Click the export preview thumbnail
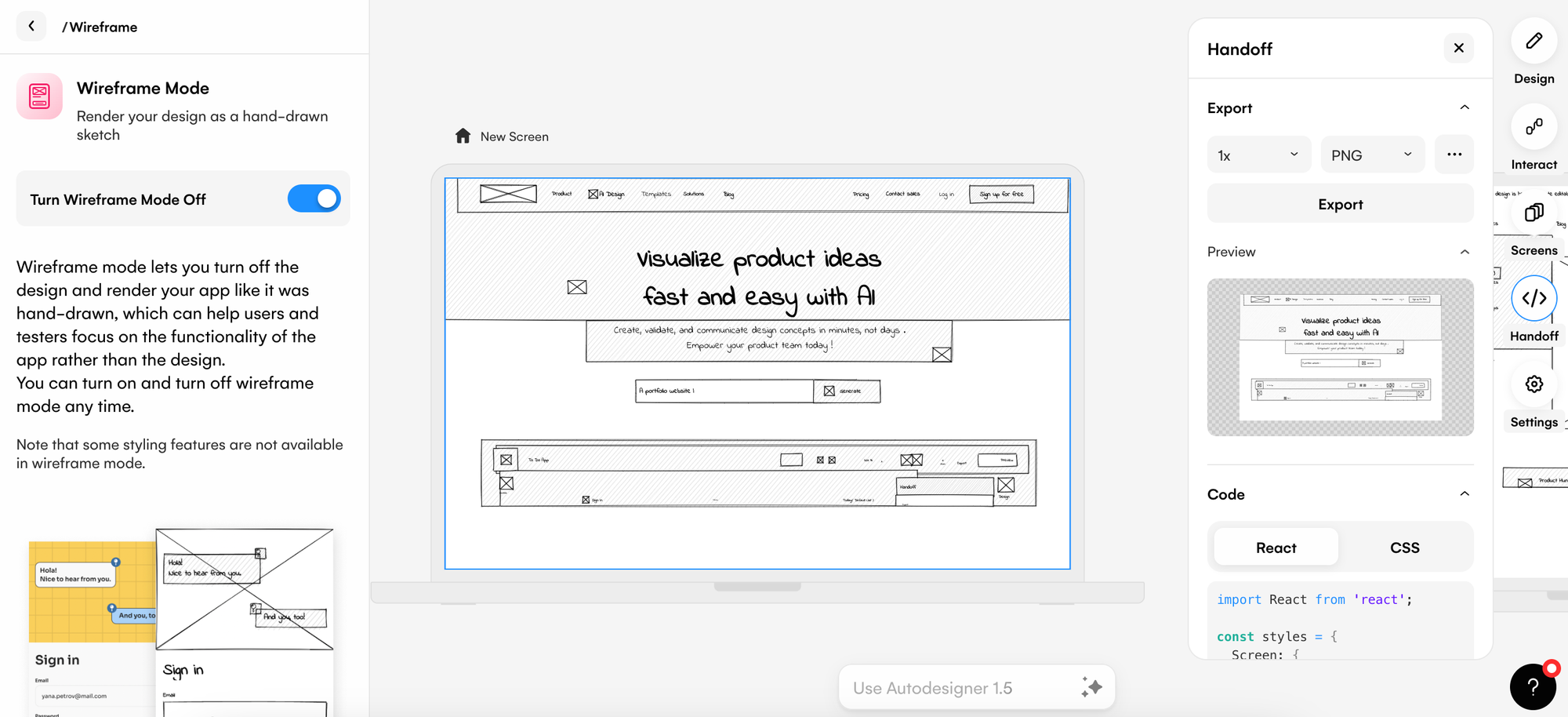Screen dimensions: 1568x717 1341,357
